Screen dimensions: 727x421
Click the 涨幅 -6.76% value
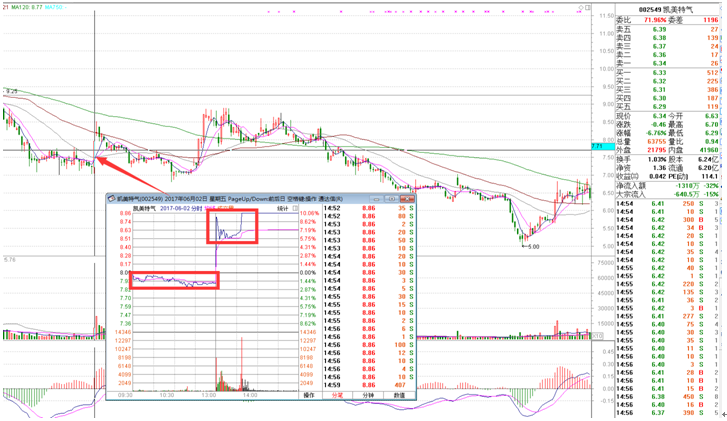point(657,133)
